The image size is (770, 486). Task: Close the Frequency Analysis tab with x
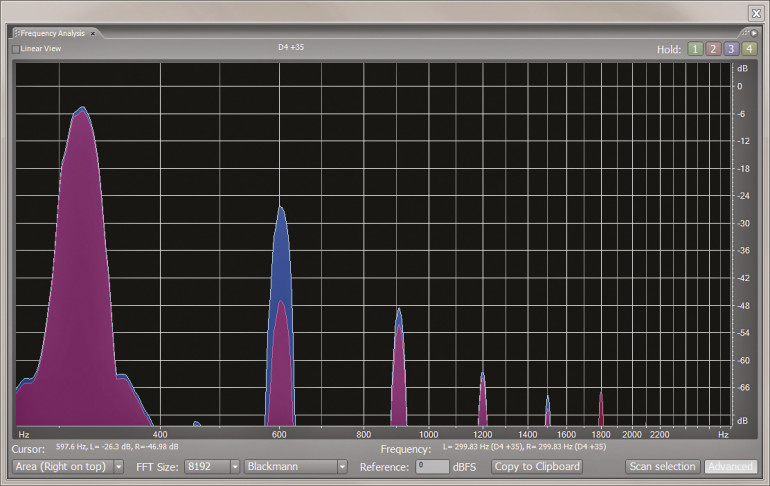93,33
